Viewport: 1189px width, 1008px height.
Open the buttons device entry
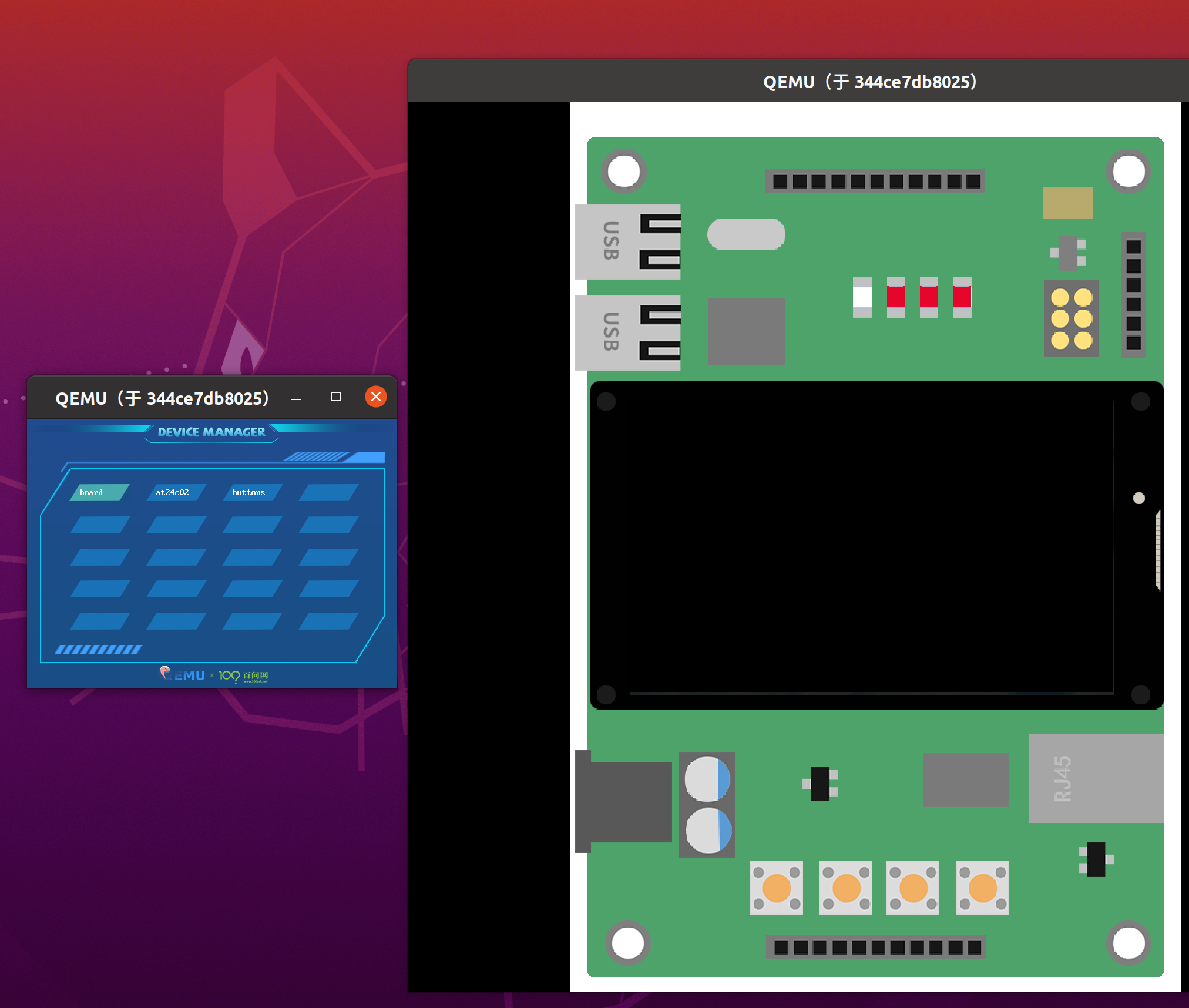[251, 492]
